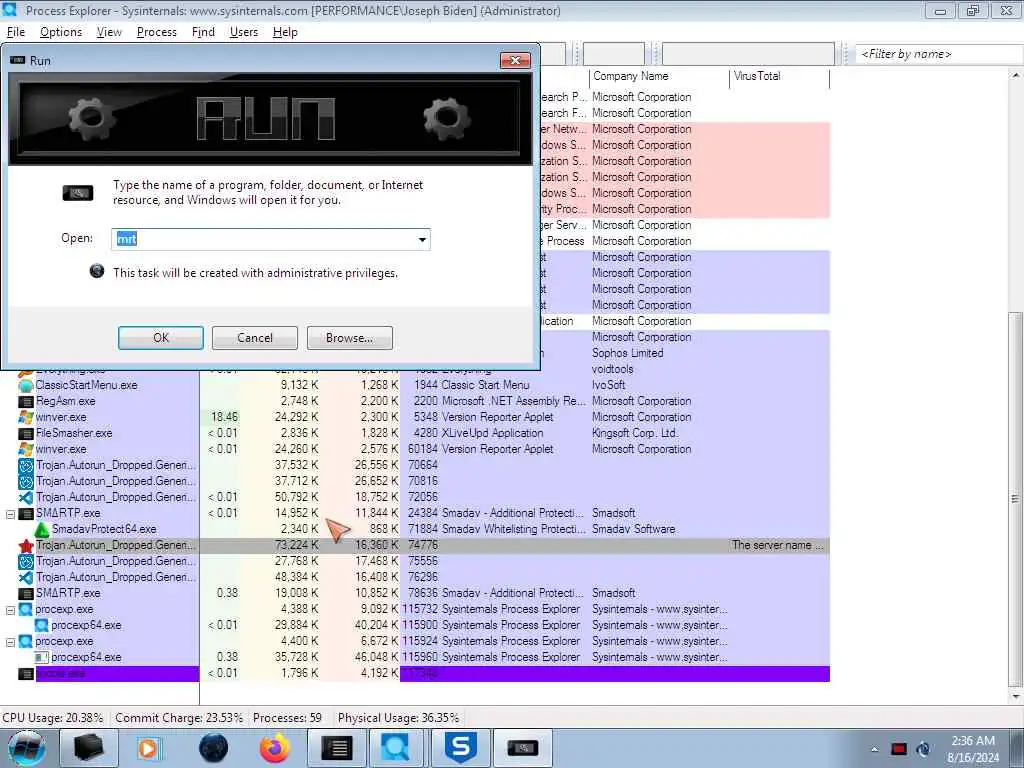Click the RegAsm.exe process icon
This screenshot has height=768, width=1024.
tap(25, 402)
